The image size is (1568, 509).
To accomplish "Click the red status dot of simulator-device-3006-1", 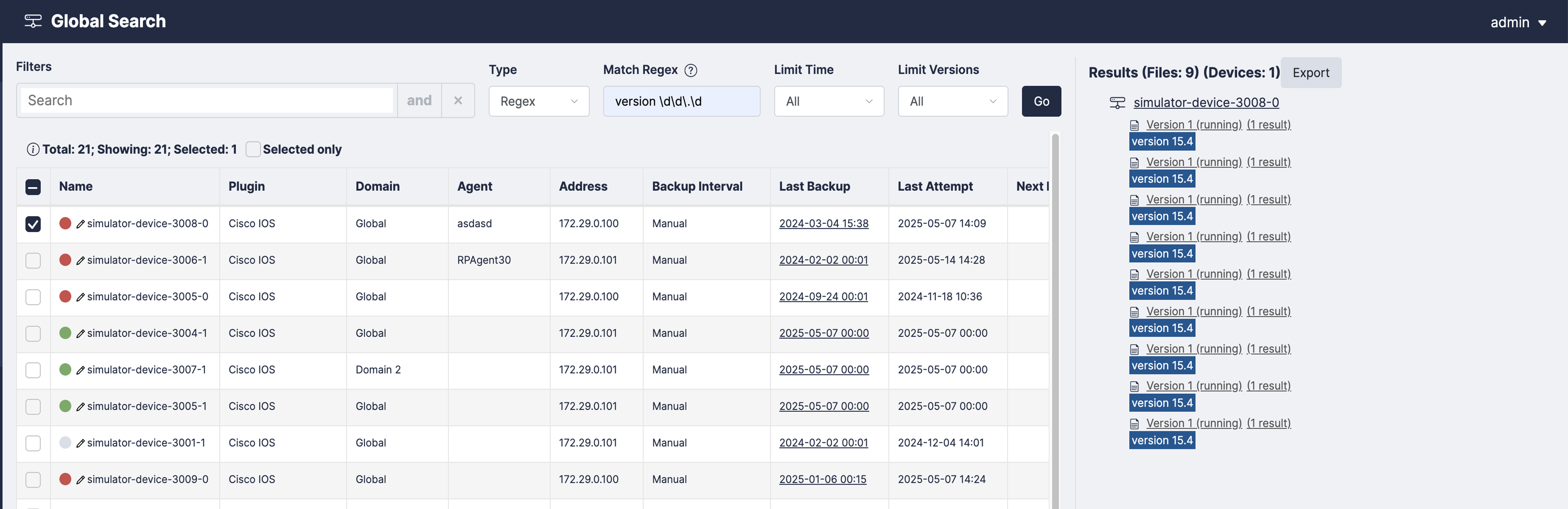I will (65, 260).
